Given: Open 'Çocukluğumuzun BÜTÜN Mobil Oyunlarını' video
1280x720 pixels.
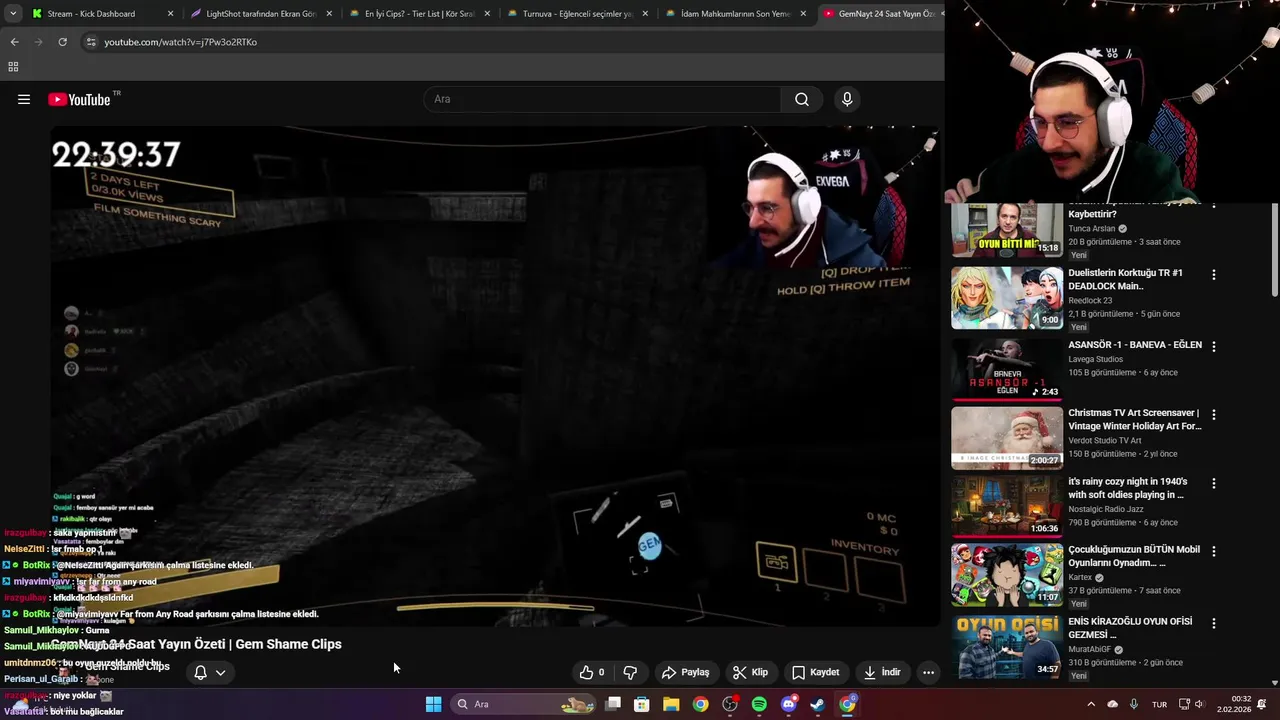Looking at the screenshot, I should 1134,556.
